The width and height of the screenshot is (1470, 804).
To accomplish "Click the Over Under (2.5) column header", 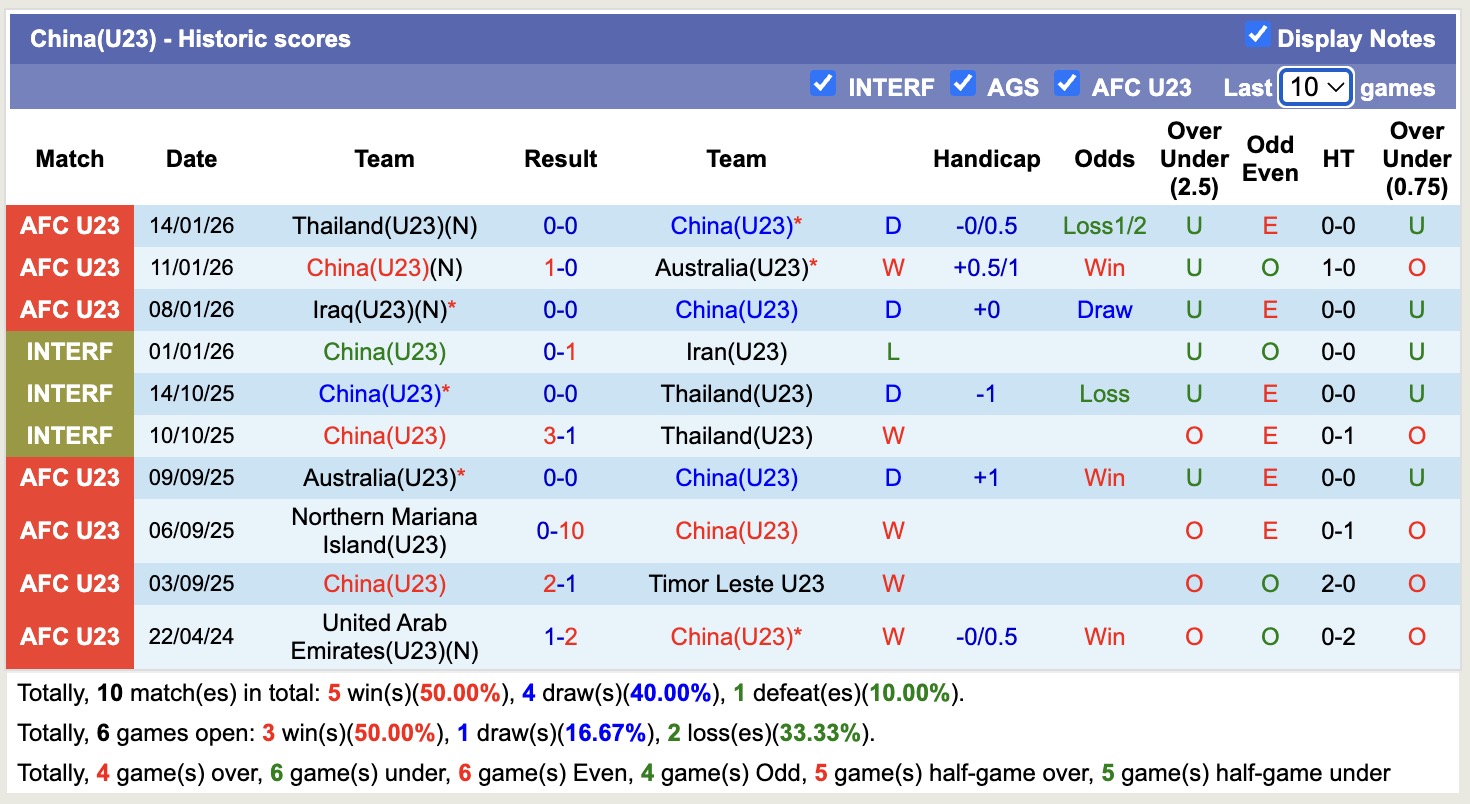I will [1194, 159].
